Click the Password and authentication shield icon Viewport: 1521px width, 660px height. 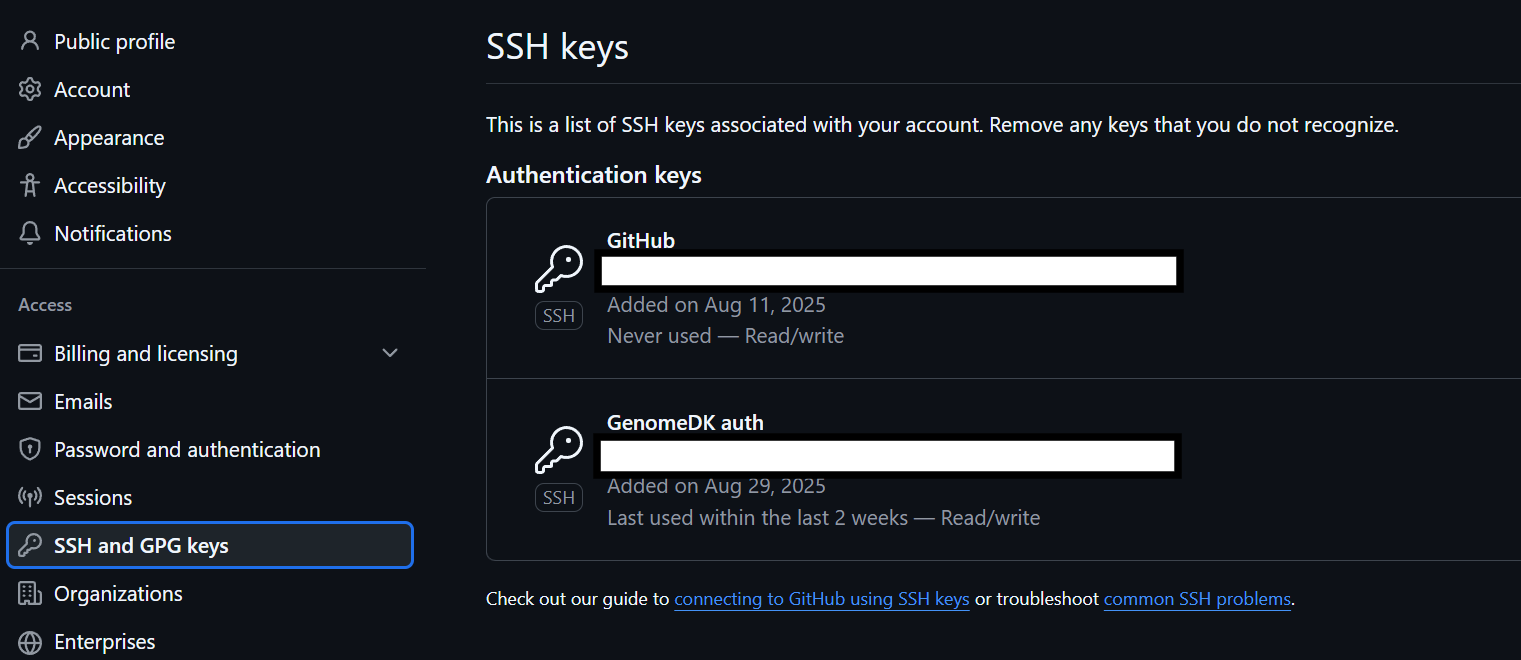30,449
